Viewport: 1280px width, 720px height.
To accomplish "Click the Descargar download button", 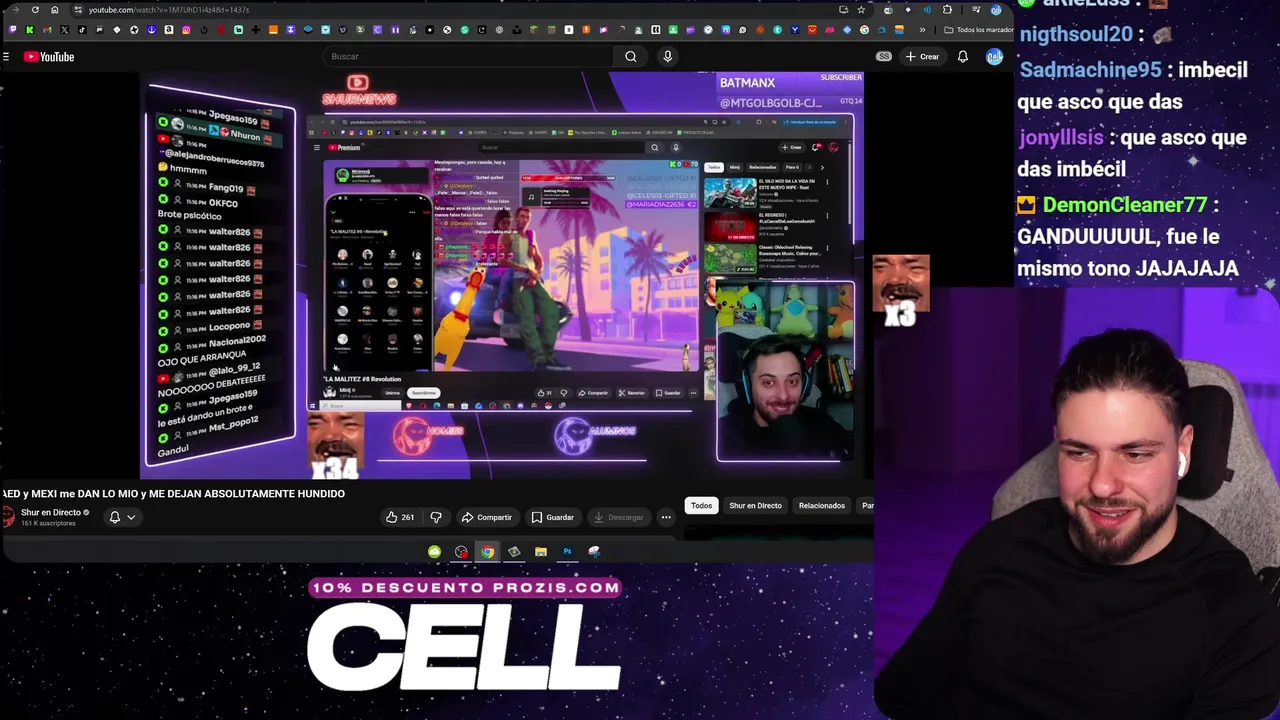I will pyautogui.click(x=618, y=517).
